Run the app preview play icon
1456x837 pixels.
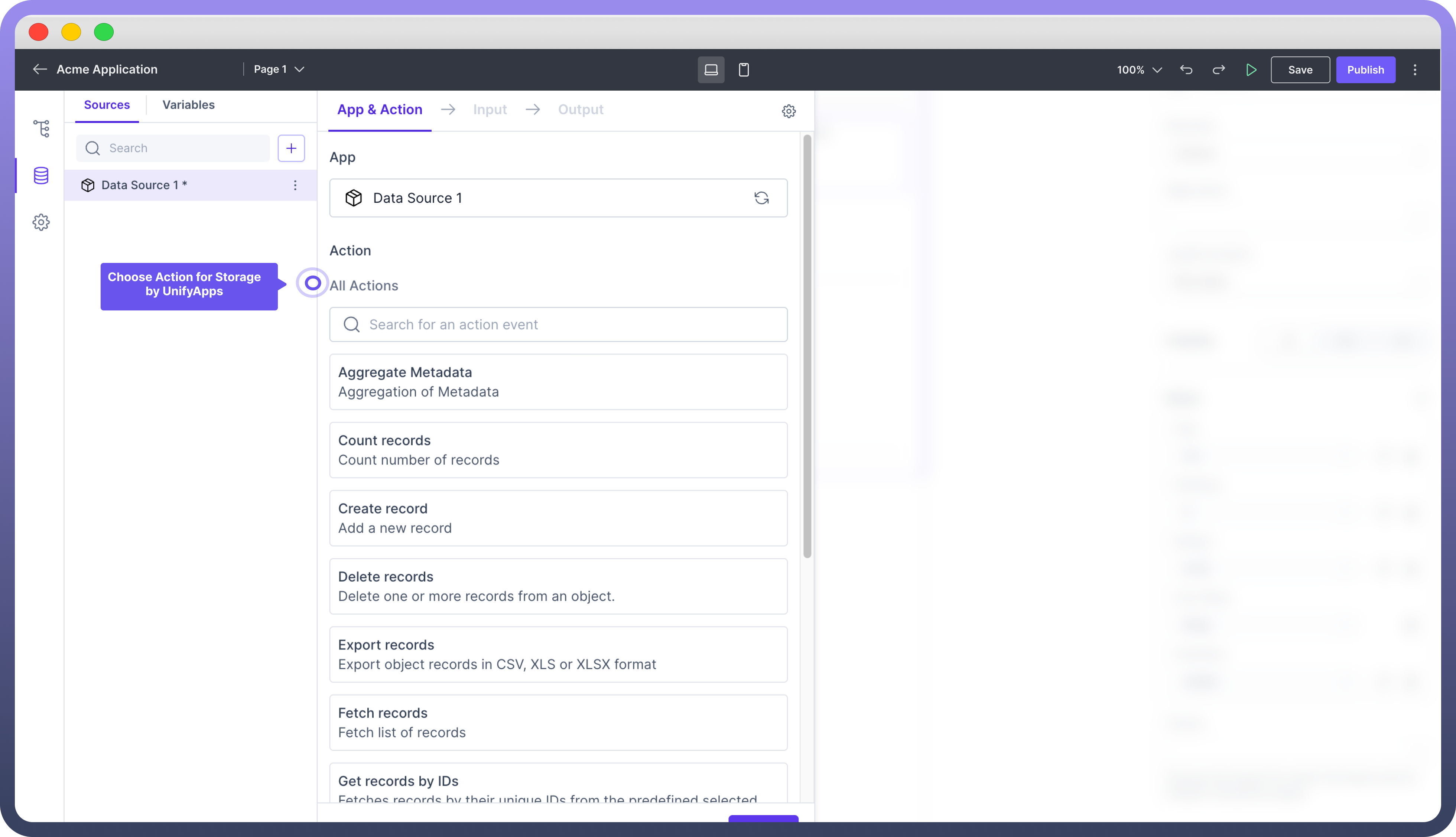pyautogui.click(x=1251, y=70)
